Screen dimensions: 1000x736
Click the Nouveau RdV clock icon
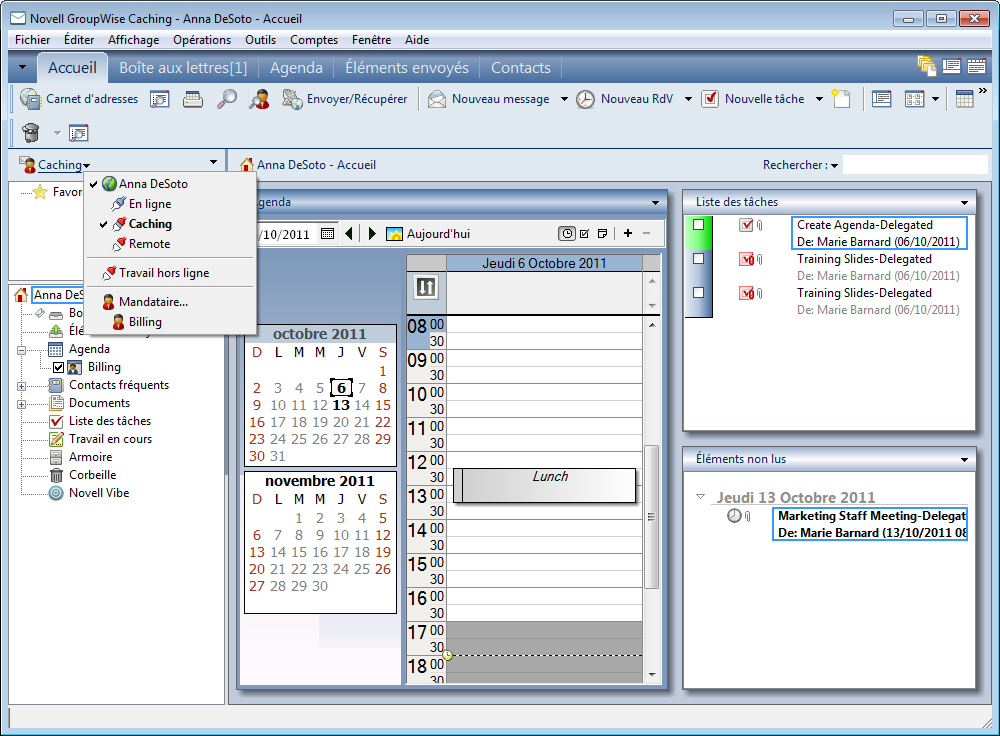(x=585, y=99)
